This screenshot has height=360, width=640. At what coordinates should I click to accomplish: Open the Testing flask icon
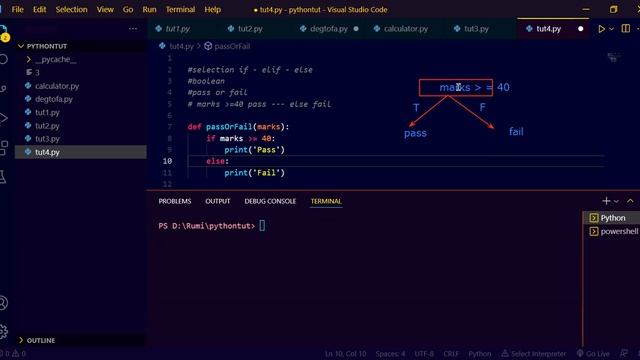3,177
